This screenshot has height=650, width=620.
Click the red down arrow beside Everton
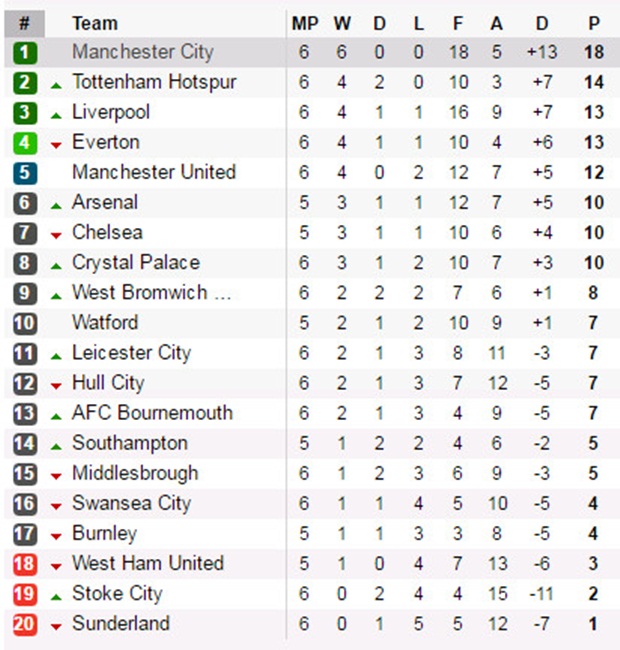56,144
